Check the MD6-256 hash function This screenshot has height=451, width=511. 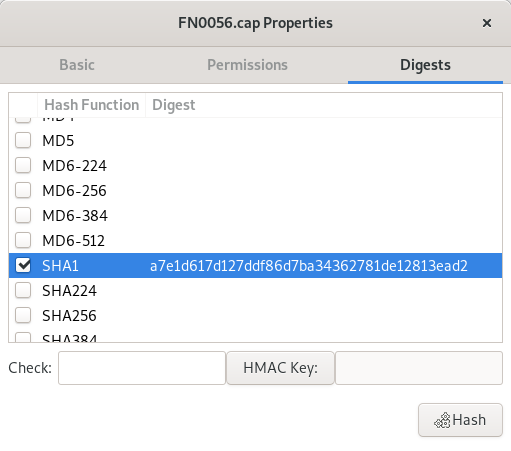(23, 190)
